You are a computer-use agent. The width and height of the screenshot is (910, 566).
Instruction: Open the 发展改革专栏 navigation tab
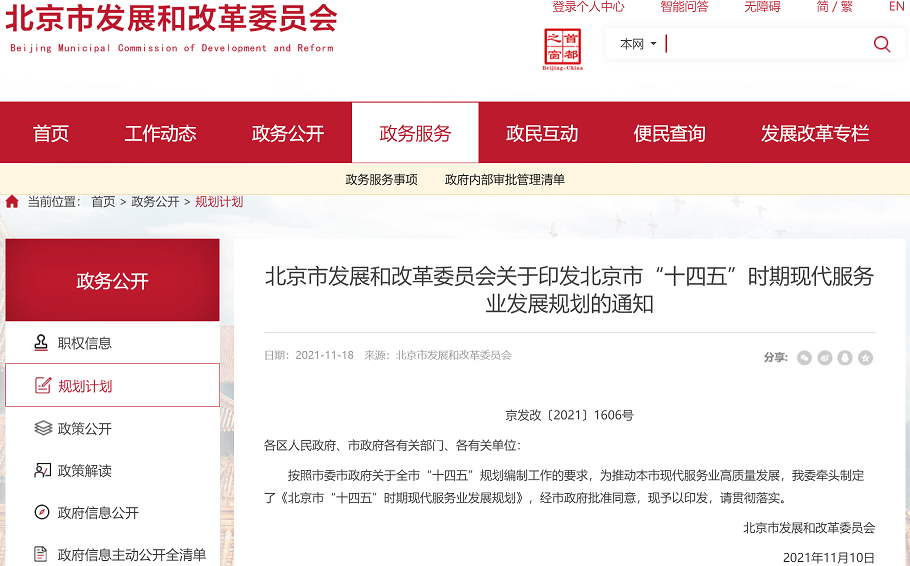[x=815, y=133]
